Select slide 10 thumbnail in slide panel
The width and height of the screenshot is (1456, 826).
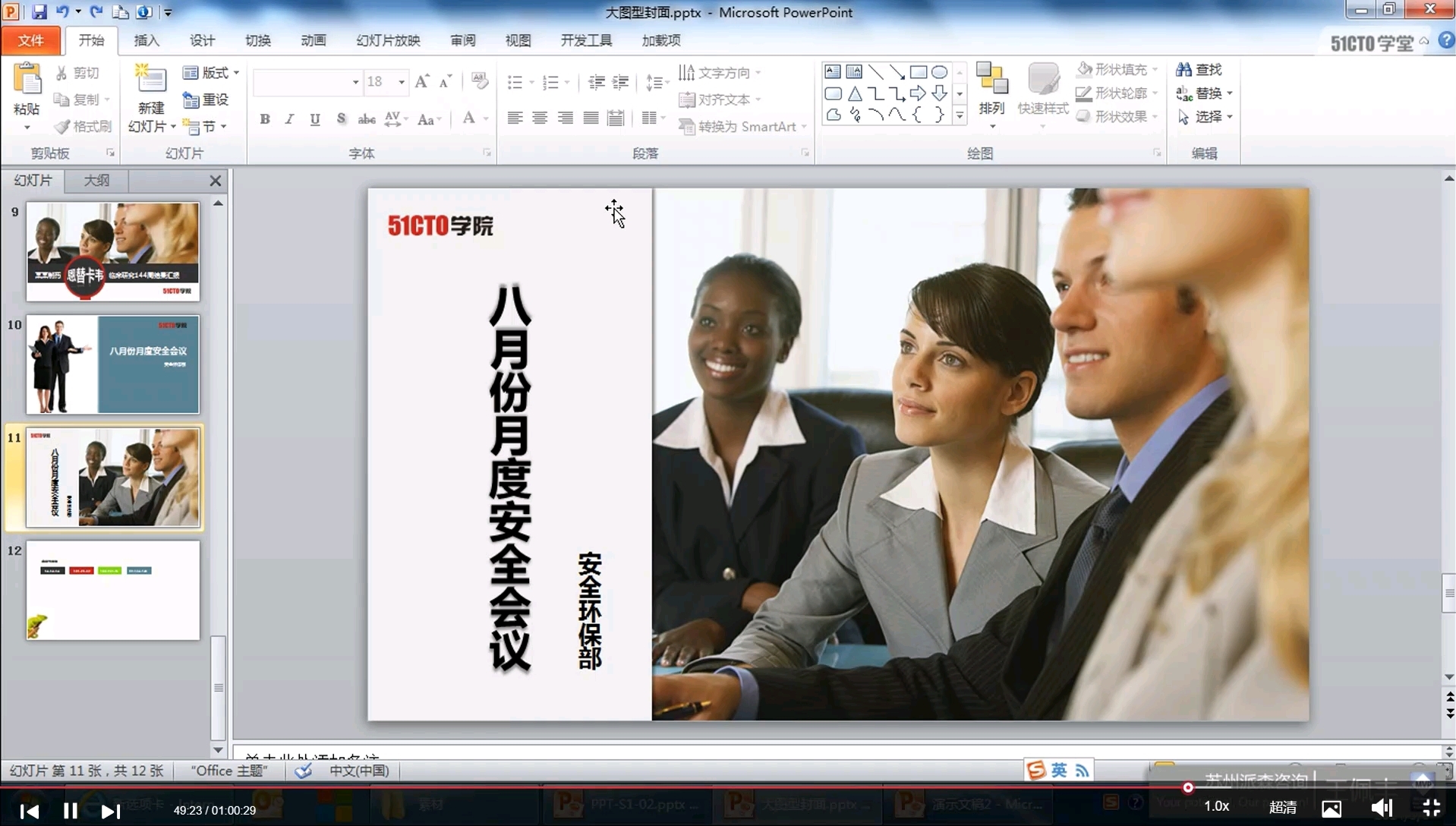click(x=112, y=364)
